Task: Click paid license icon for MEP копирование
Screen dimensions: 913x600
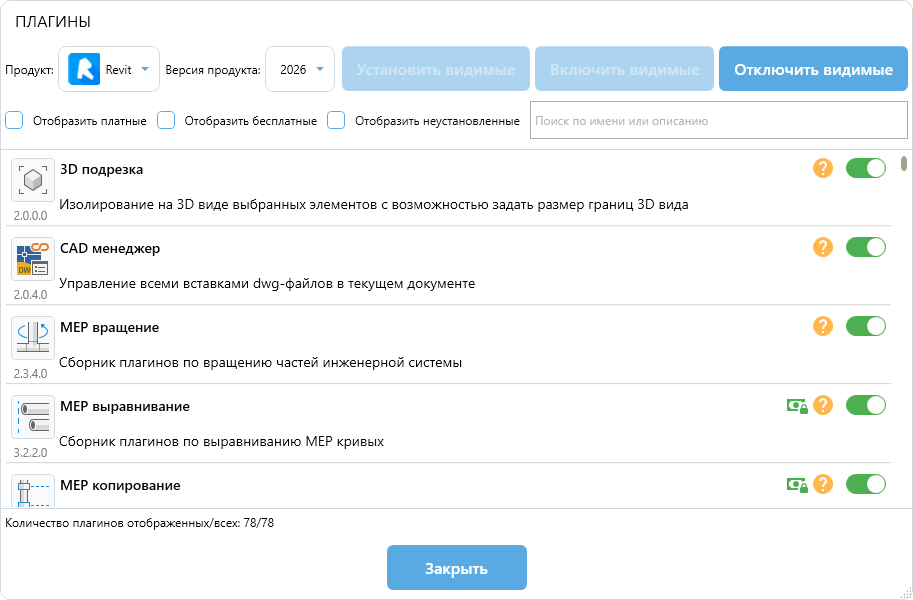Action: click(x=796, y=484)
